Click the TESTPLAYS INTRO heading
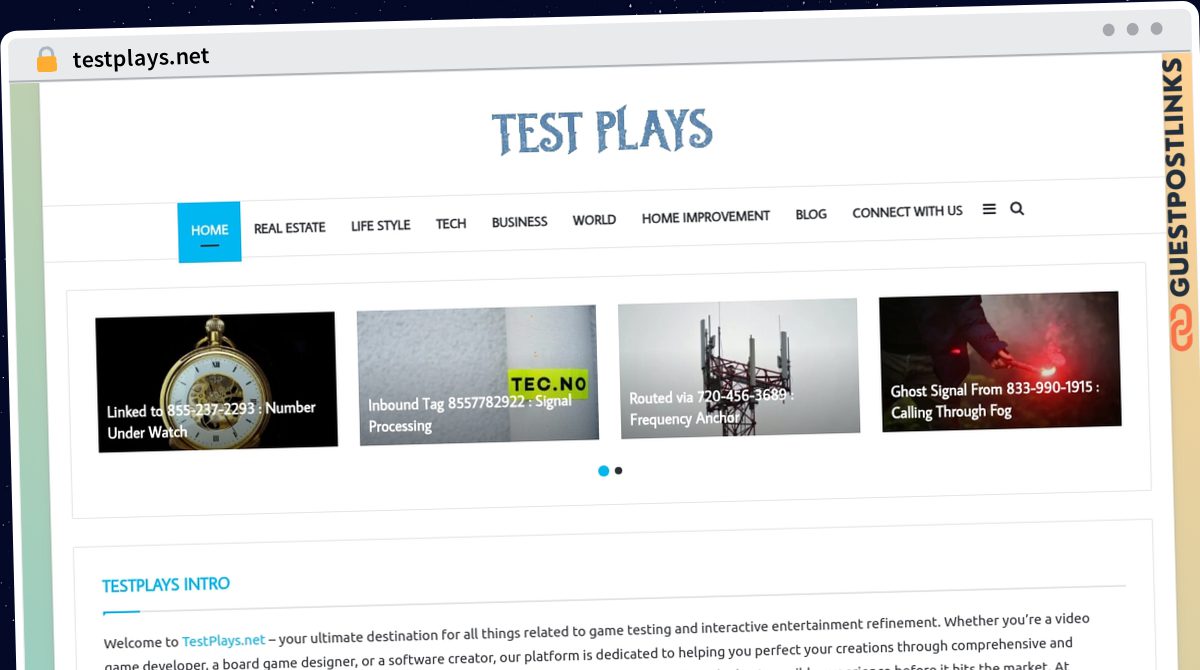The height and width of the screenshot is (670, 1200). click(x=166, y=585)
